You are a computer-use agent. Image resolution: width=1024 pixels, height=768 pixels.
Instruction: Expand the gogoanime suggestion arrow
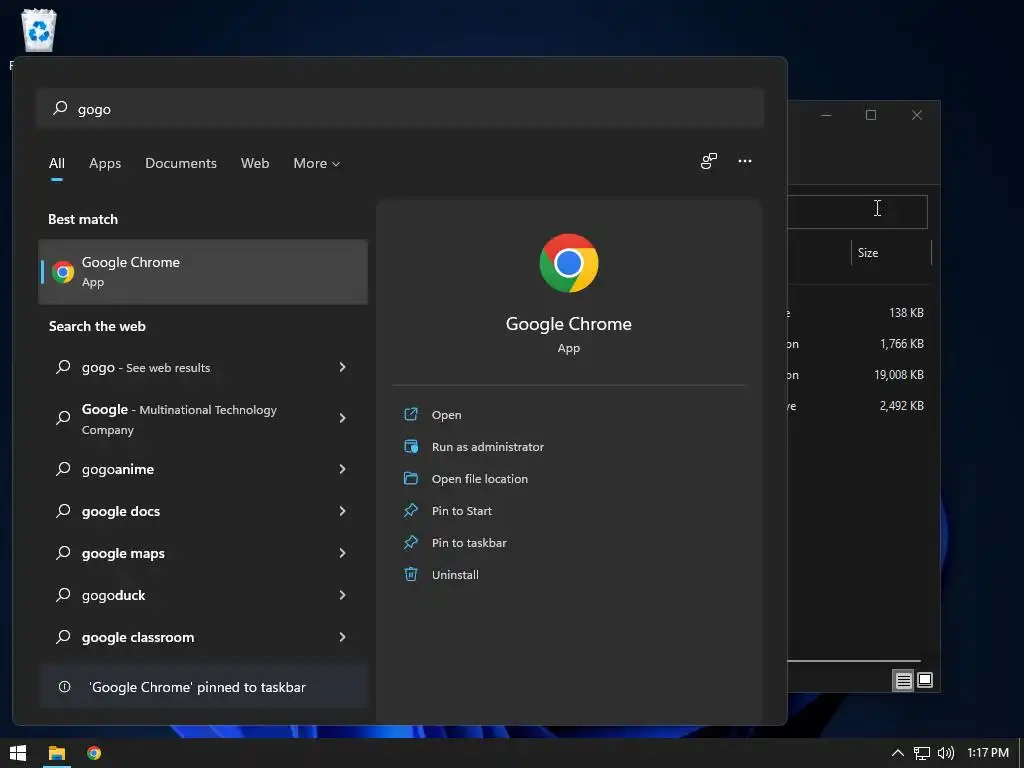point(342,469)
